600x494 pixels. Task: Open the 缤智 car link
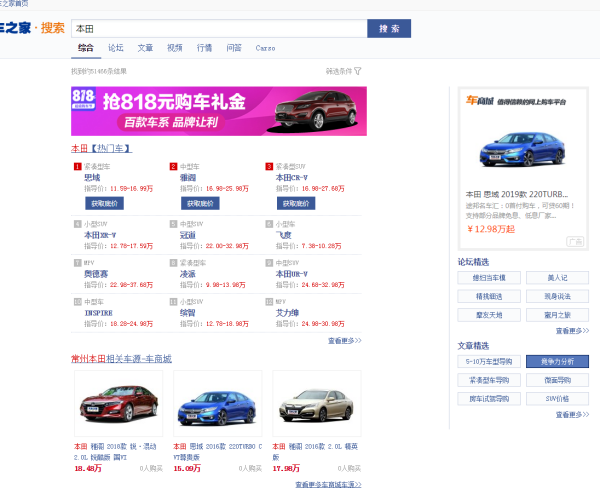[188, 313]
